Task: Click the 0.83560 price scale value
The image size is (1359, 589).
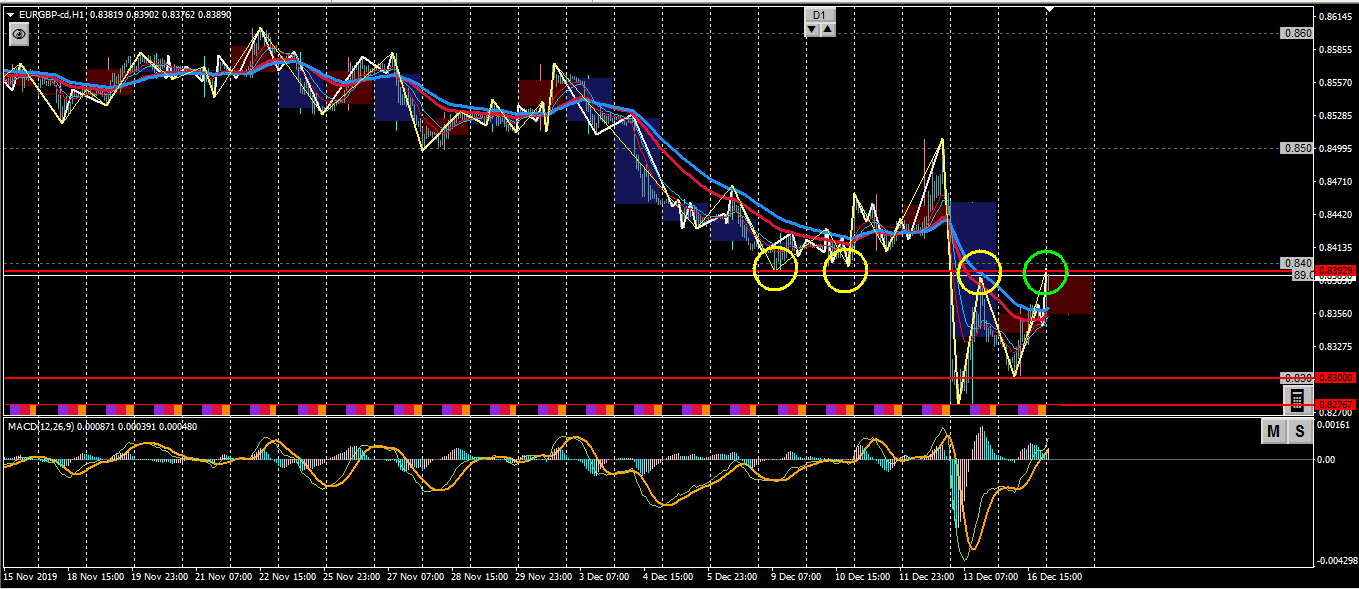Action: coord(1337,314)
